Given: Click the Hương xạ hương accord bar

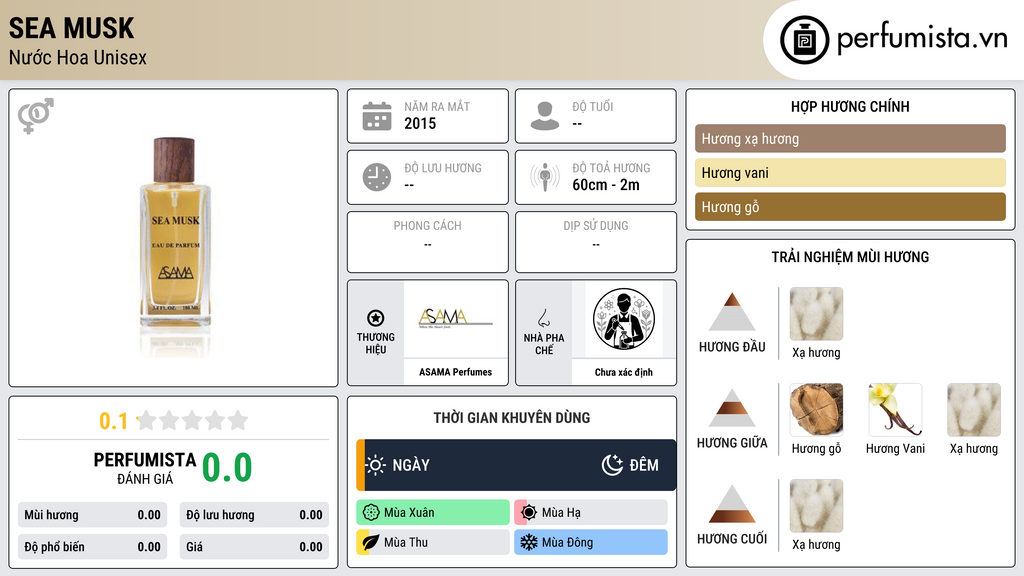Looking at the screenshot, I should [x=850, y=138].
